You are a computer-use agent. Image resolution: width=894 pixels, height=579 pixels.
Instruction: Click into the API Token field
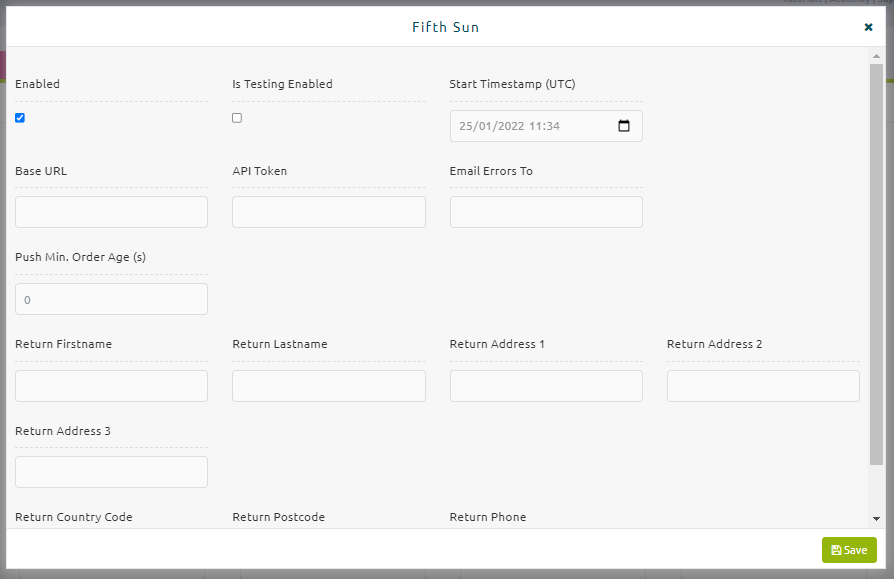coord(328,212)
